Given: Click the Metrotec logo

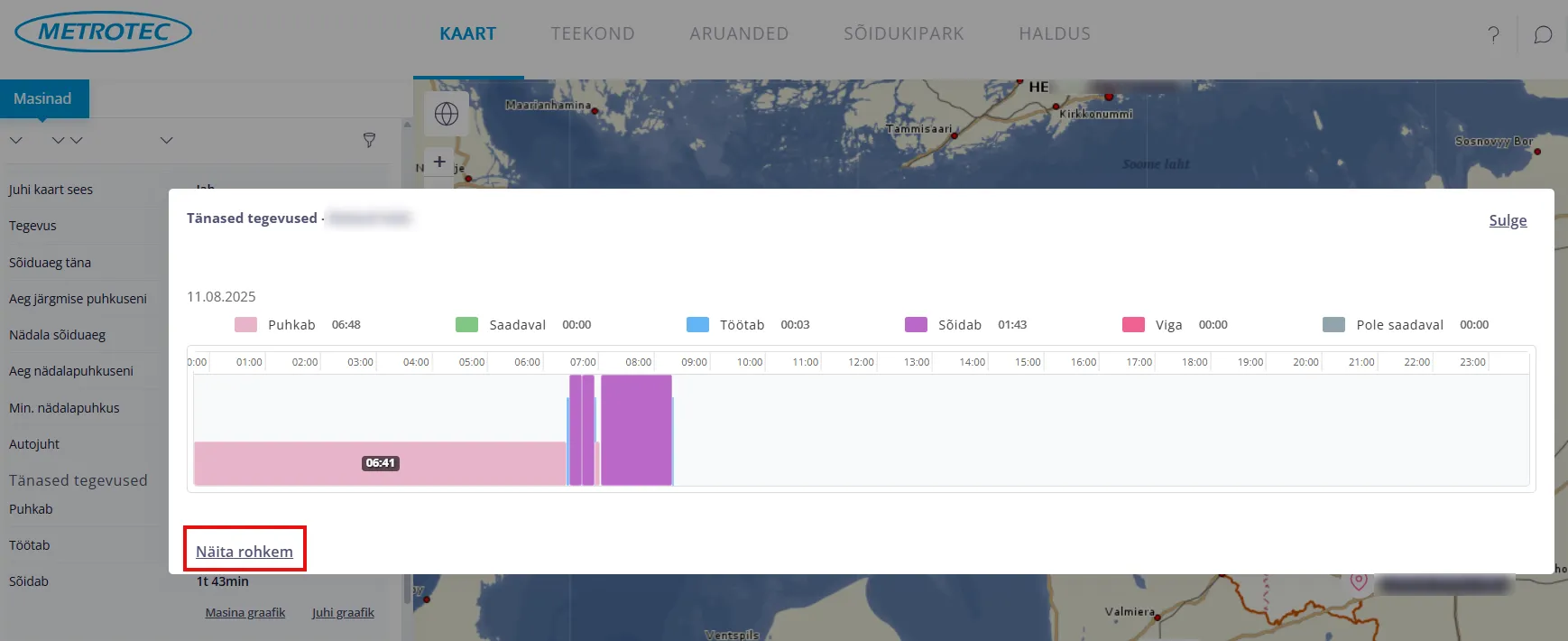Looking at the screenshot, I should (104, 33).
